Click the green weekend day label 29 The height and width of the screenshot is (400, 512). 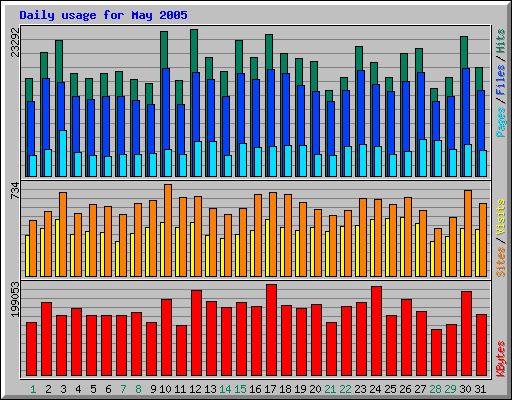click(x=450, y=389)
